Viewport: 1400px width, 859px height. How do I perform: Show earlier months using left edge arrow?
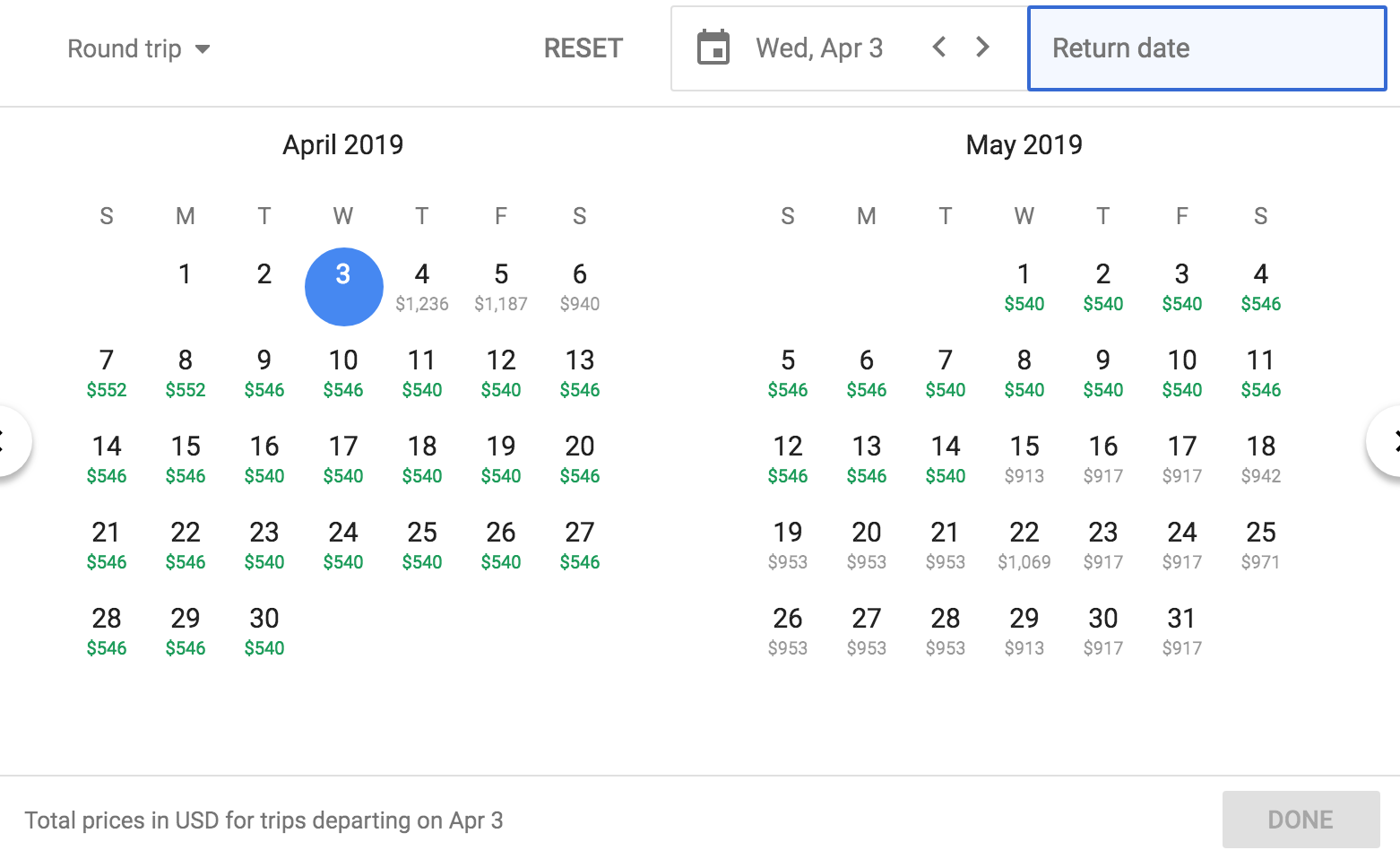tap(9, 441)
